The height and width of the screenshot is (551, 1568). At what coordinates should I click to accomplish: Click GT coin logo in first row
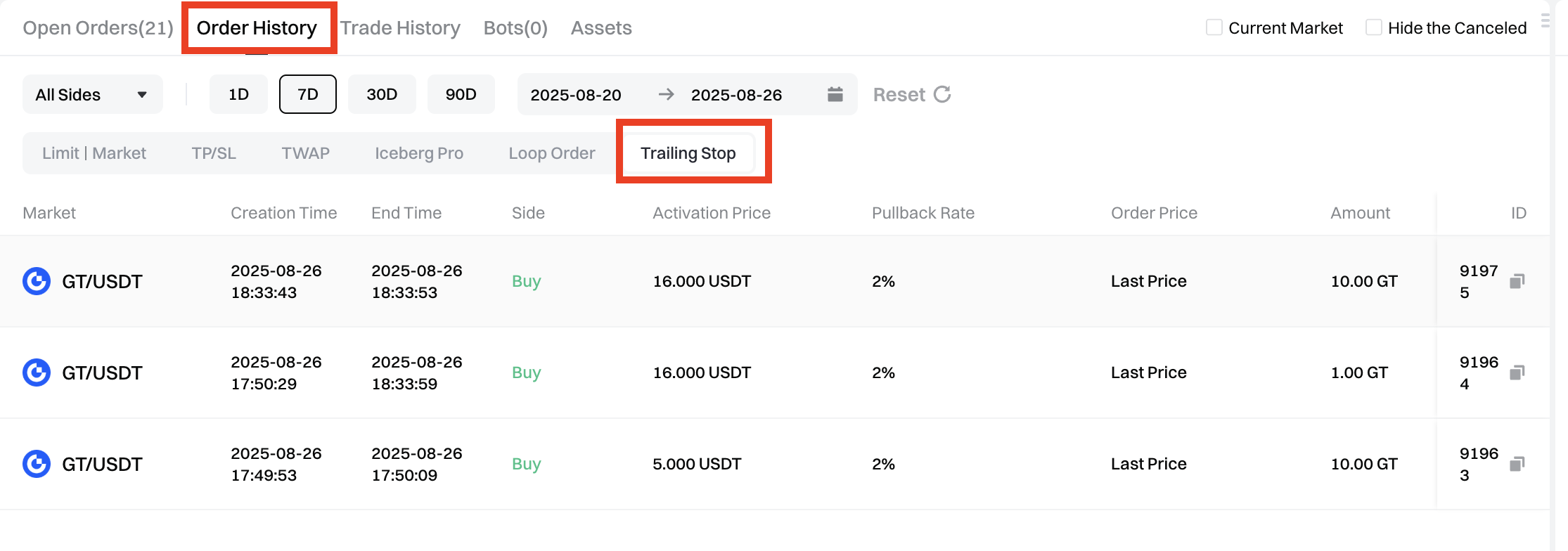(37, 281)
